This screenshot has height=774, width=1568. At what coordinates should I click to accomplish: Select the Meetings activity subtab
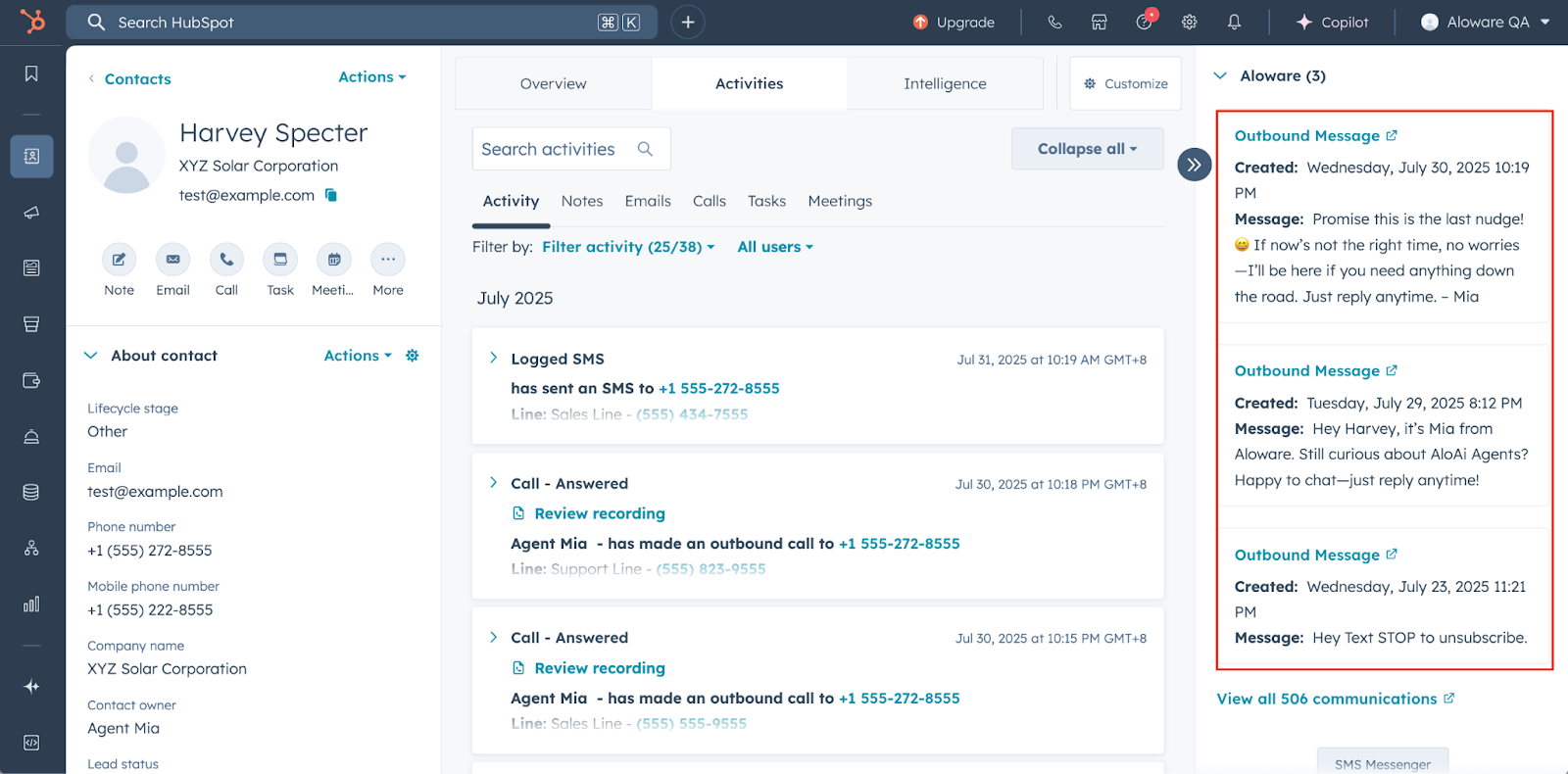coord(840,201)
